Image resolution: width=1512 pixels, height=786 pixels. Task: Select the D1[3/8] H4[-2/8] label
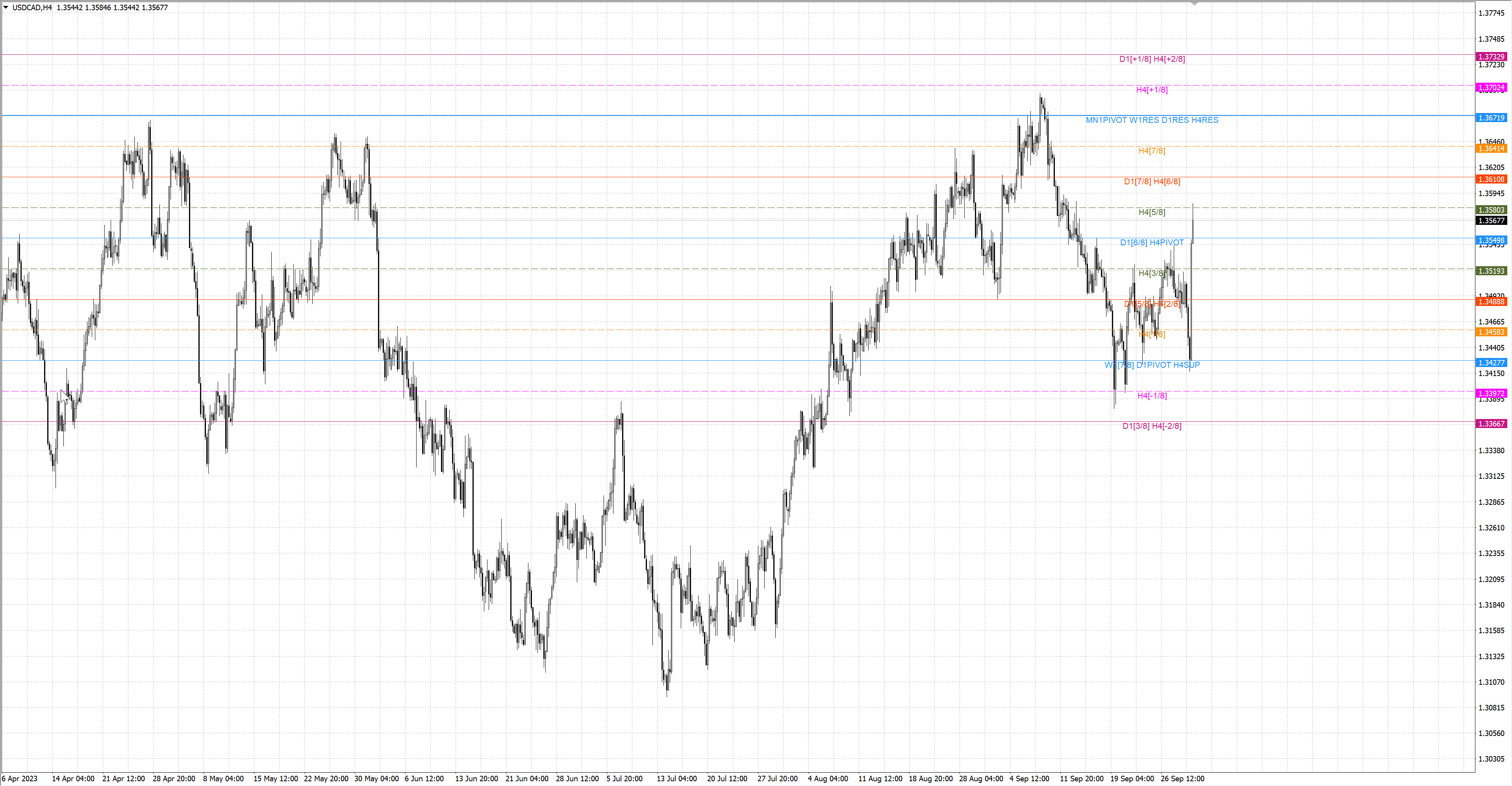click(x=1152, y=426)
